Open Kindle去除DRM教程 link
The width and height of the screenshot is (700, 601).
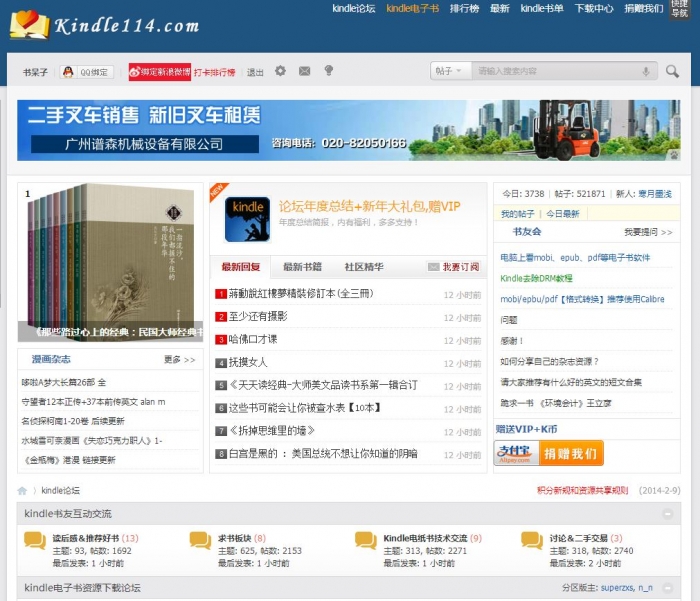click(536, 278)
